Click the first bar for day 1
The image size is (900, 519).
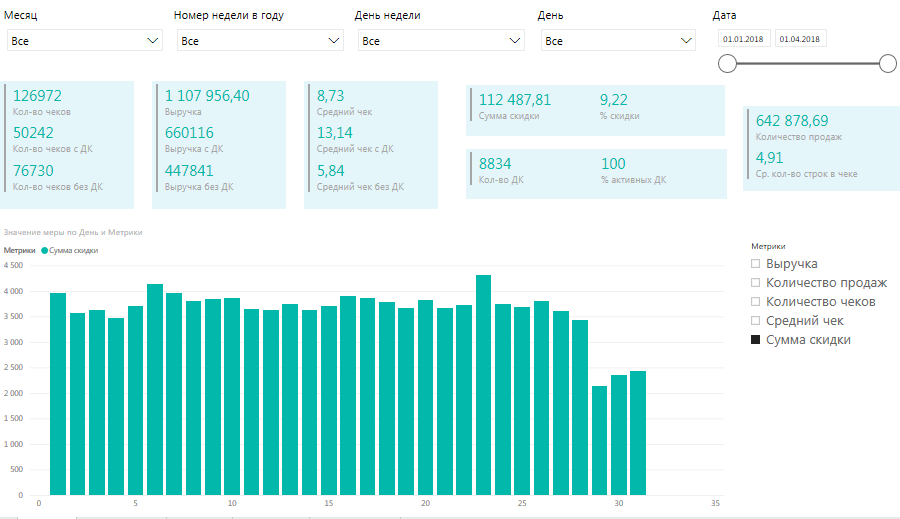tap(58, 394)
